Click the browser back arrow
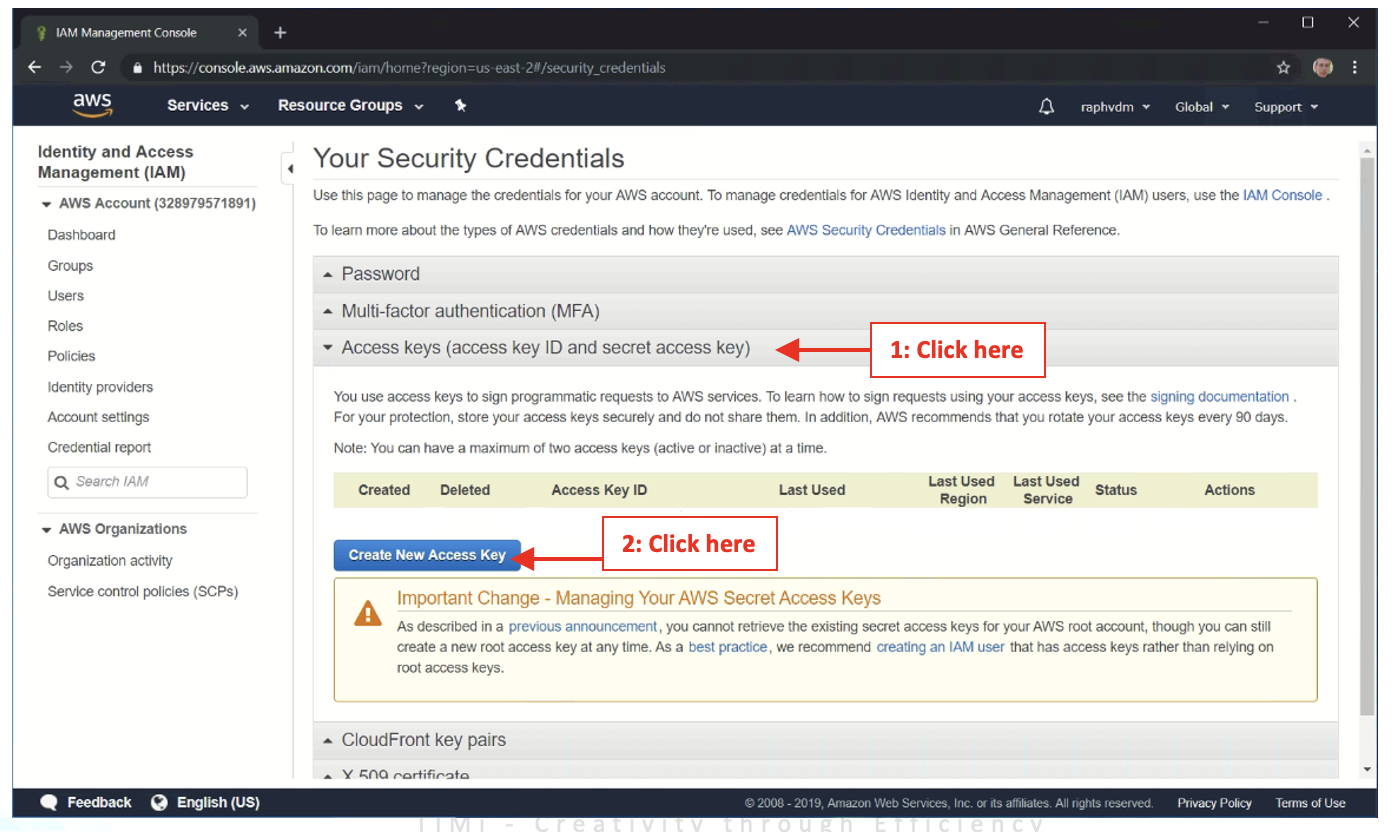This screenshot has width=1396, height=832. pos(35,68)
